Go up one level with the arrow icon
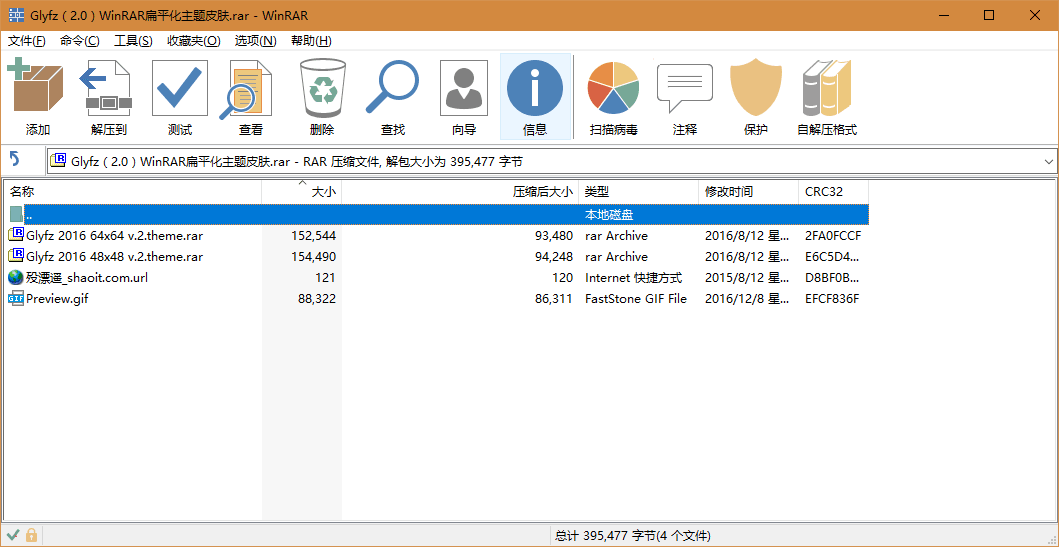This screenshot has height=547, width=1059. tap(15, 161)
